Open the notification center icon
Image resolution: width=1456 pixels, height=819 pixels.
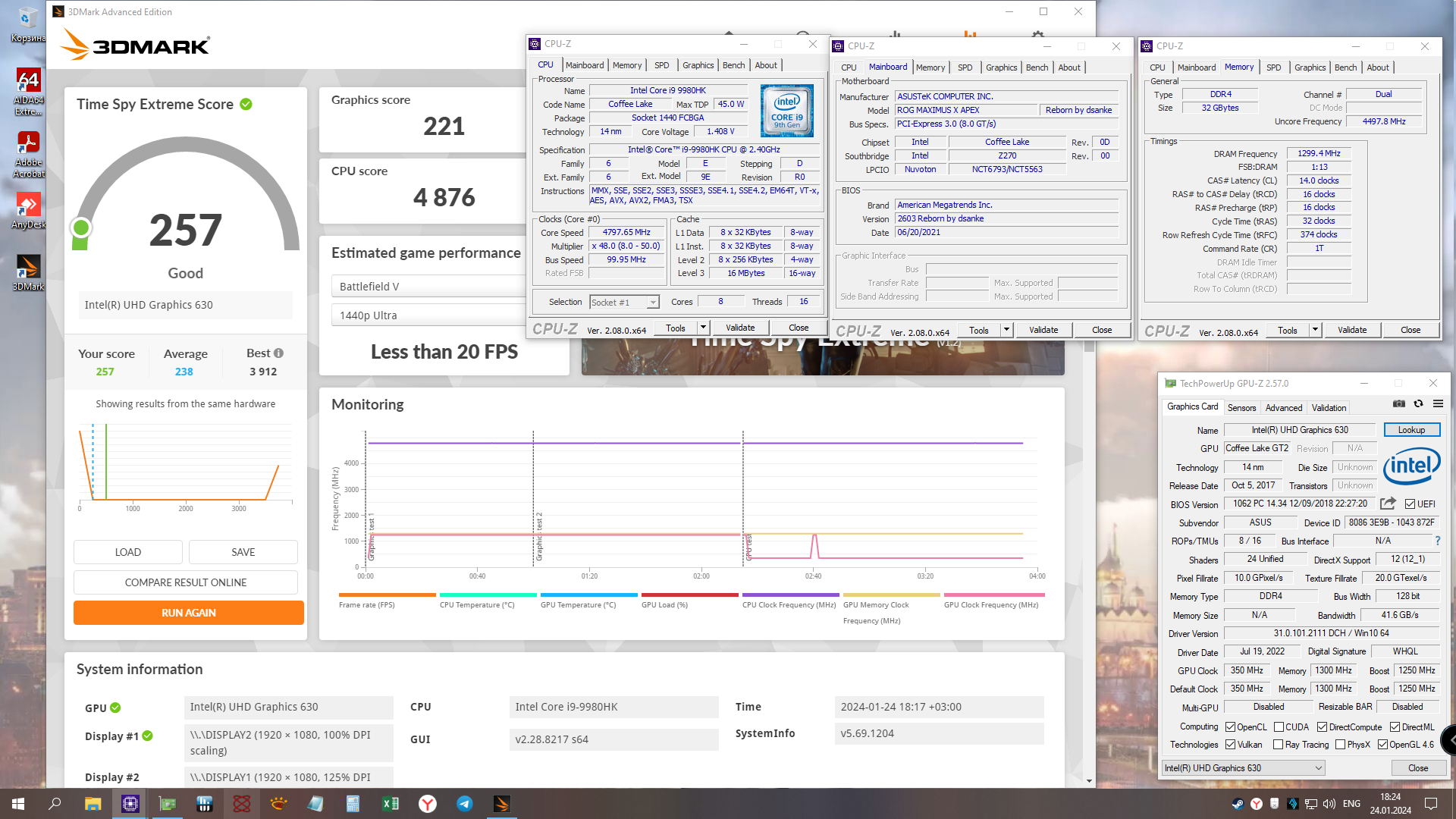1431,804
